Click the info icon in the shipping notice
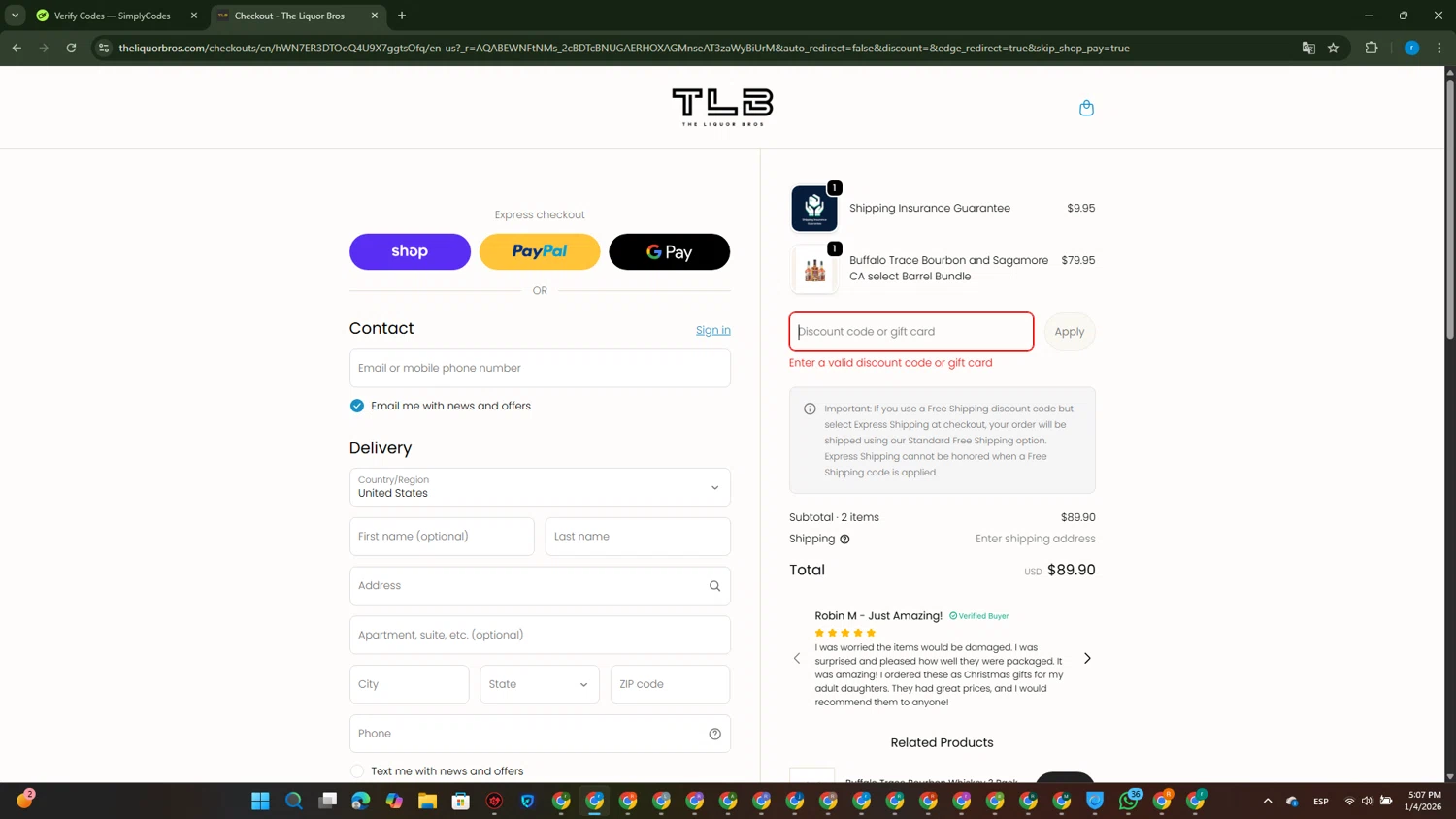Screen dimensions: 1456x819 click(810, 409)
